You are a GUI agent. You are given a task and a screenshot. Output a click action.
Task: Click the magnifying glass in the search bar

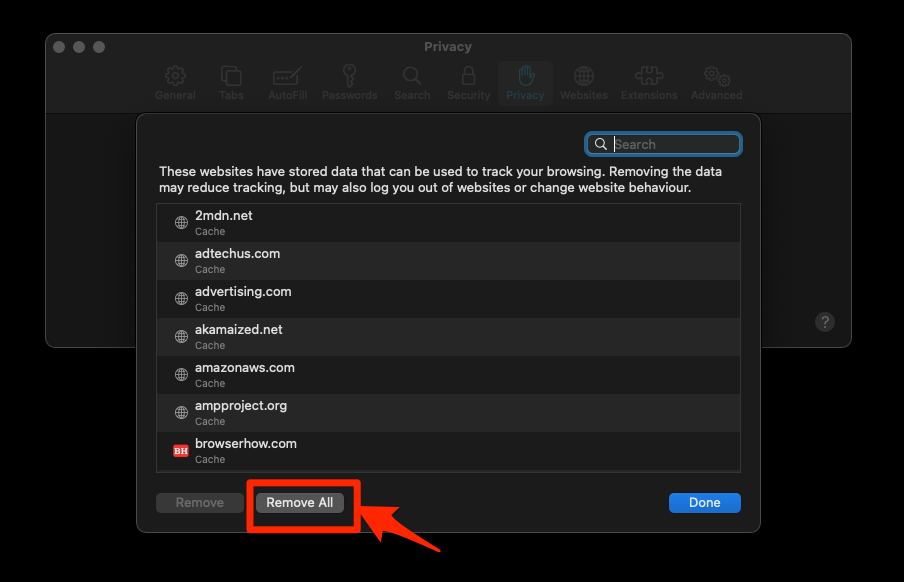600,143
